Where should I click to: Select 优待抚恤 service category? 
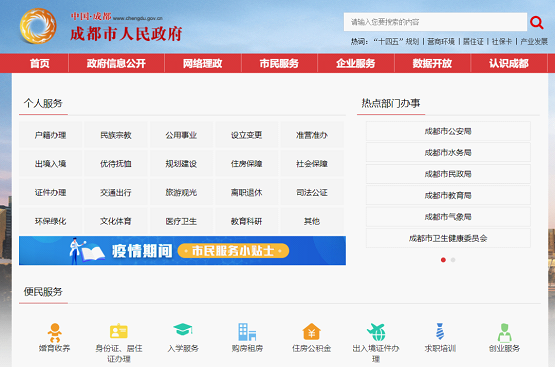(116, 164)
